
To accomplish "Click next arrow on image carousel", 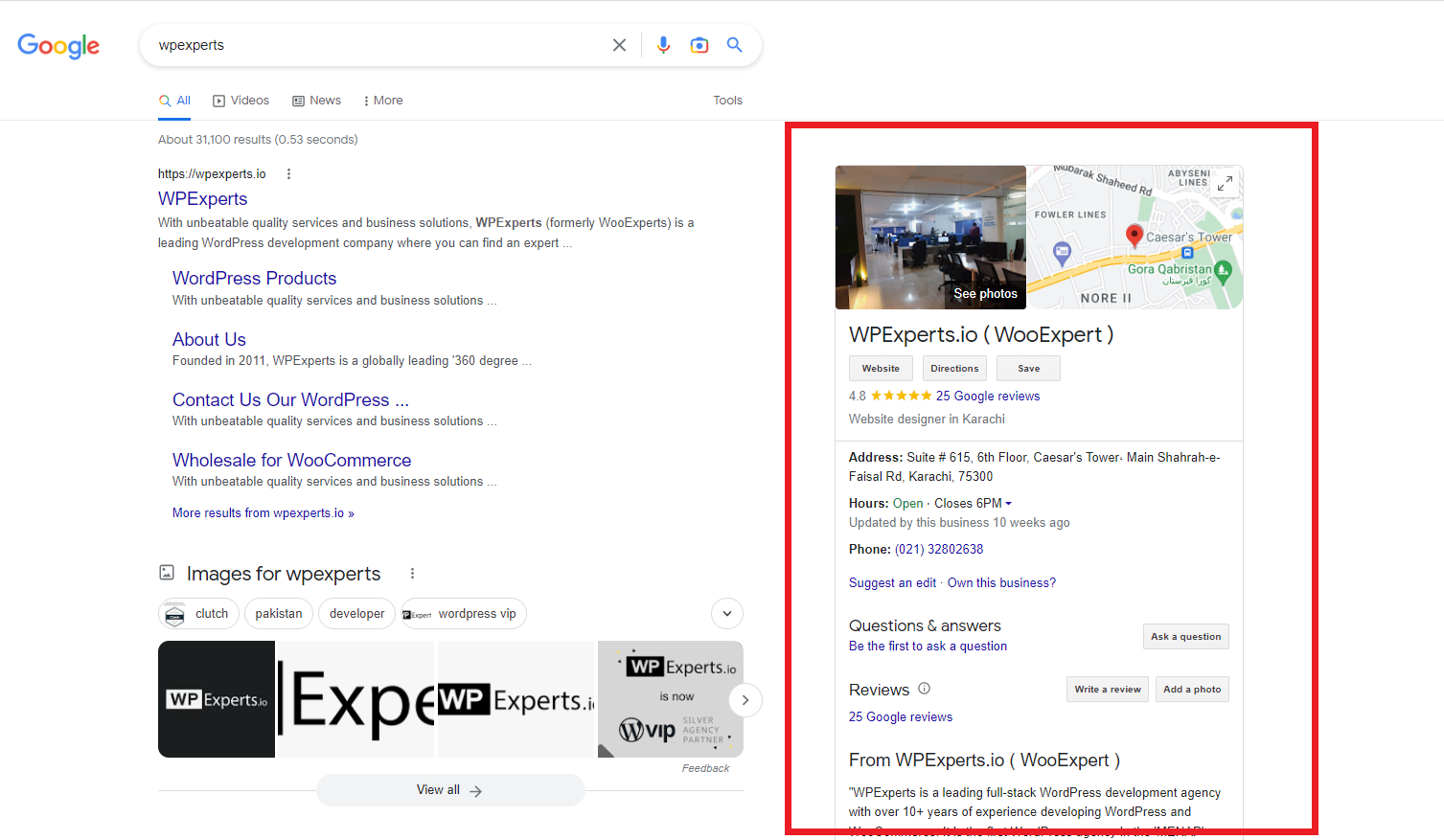I will coord(745,700).
